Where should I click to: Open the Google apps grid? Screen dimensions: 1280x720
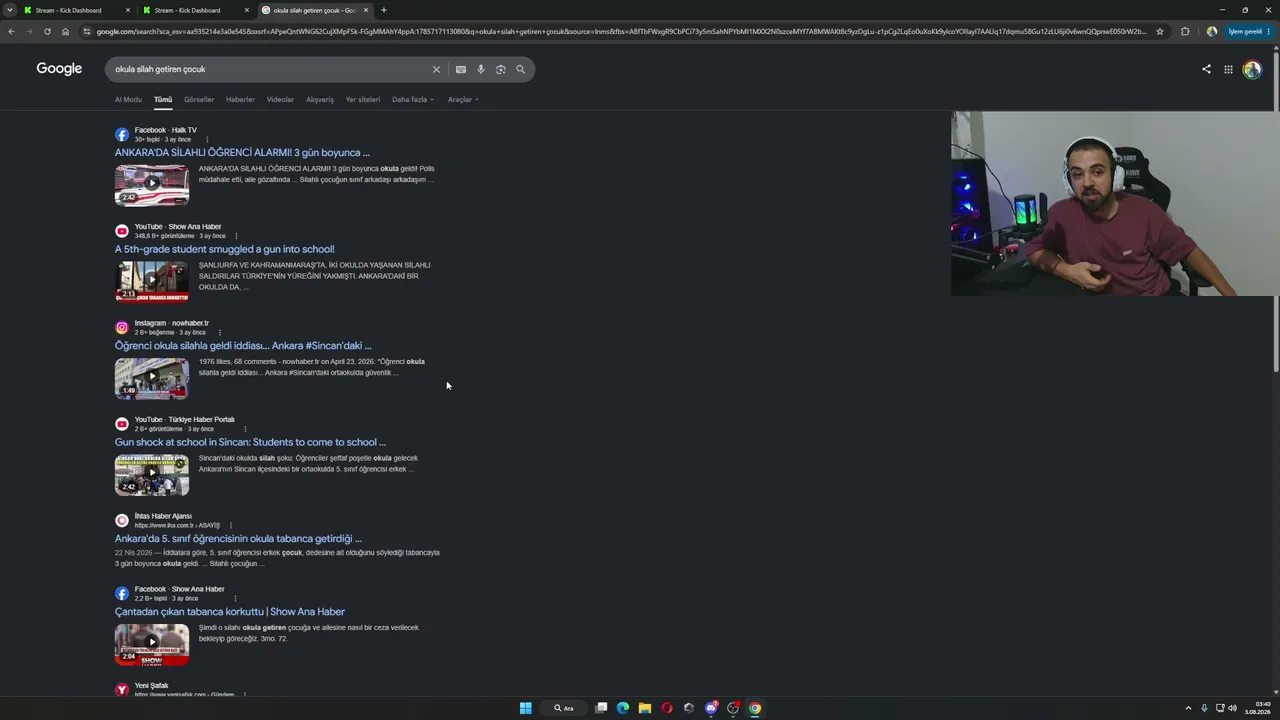tap(1228, 69)
